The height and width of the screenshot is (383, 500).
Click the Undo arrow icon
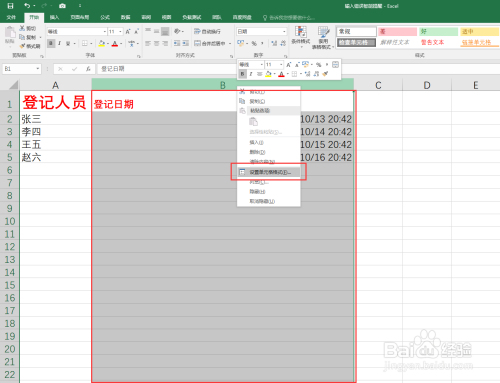point(27,6)
